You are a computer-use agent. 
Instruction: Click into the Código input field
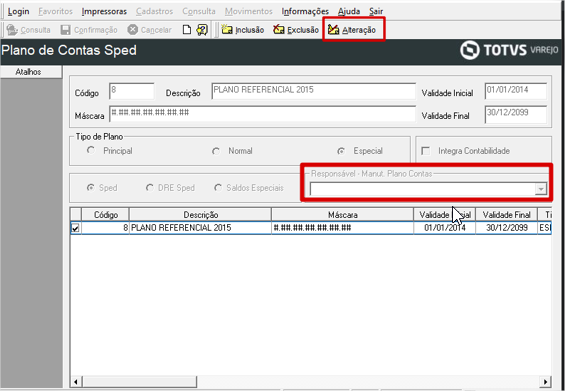(x=132, y=92)
